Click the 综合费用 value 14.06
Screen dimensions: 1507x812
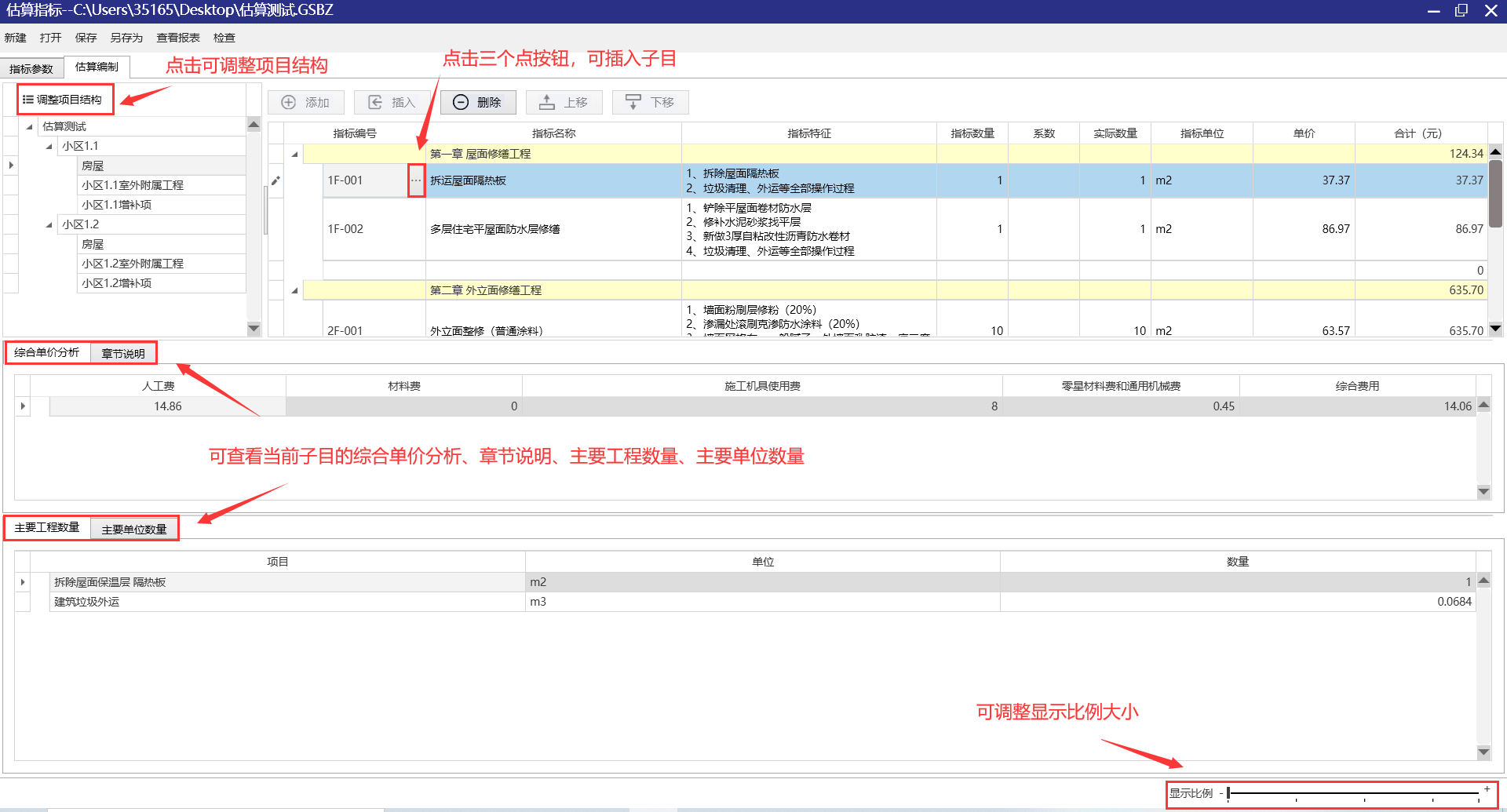(x=1358, y=406)
